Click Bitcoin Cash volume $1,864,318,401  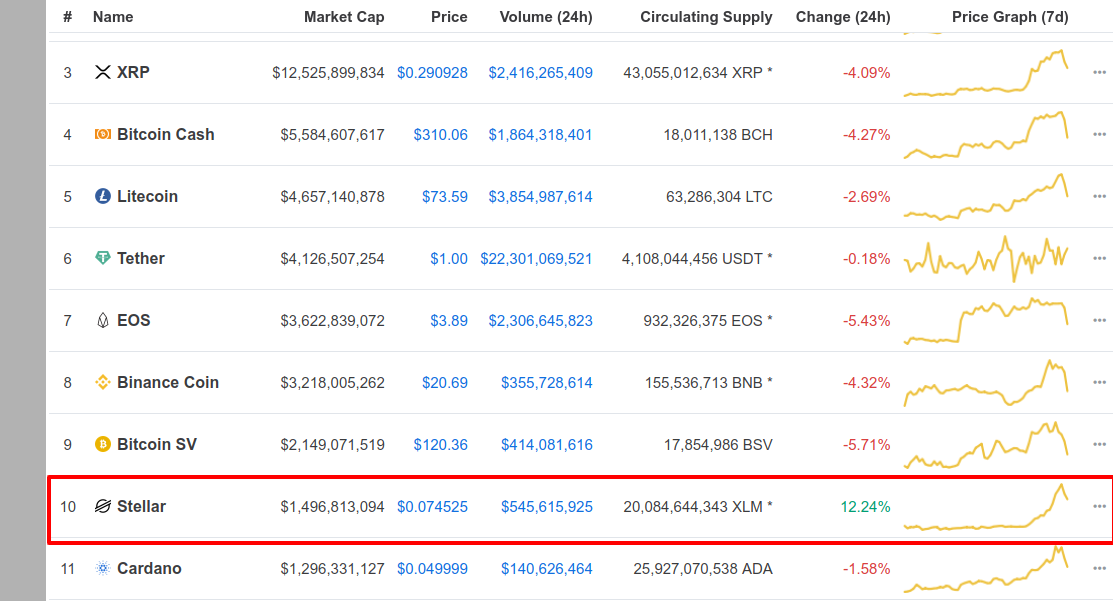point(540,135)
